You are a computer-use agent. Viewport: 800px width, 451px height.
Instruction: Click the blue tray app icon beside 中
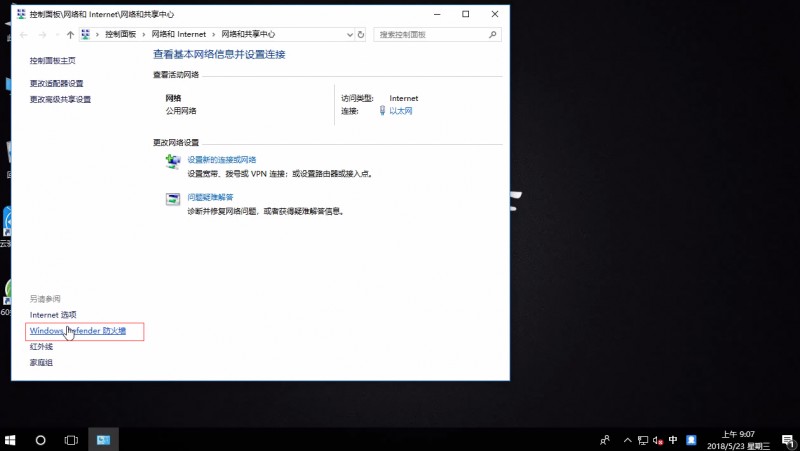pos(691,439)
